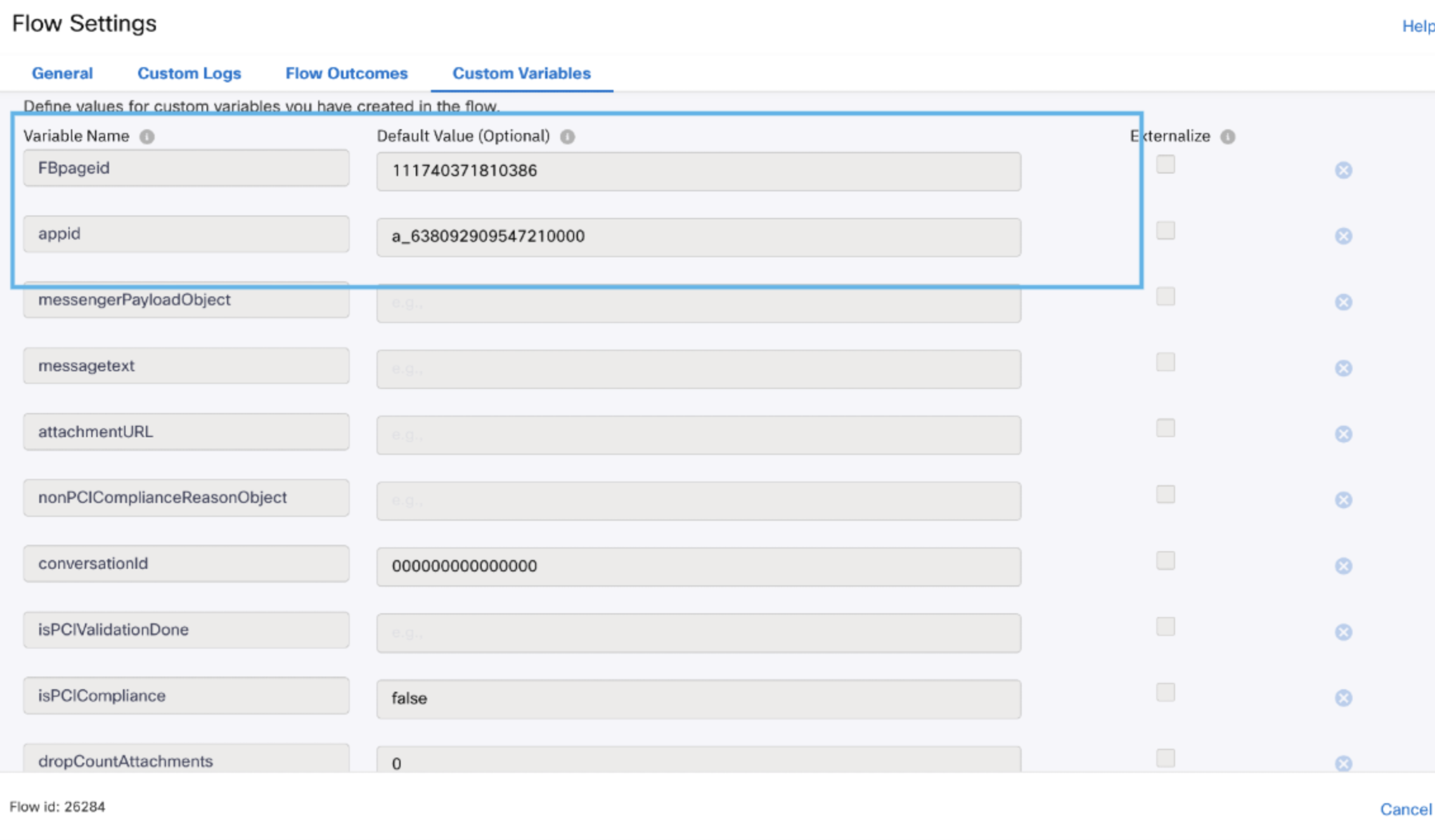Delete the appid variable row
This screenshot has width=1435, height=840.
click(x=1343, y=236)
